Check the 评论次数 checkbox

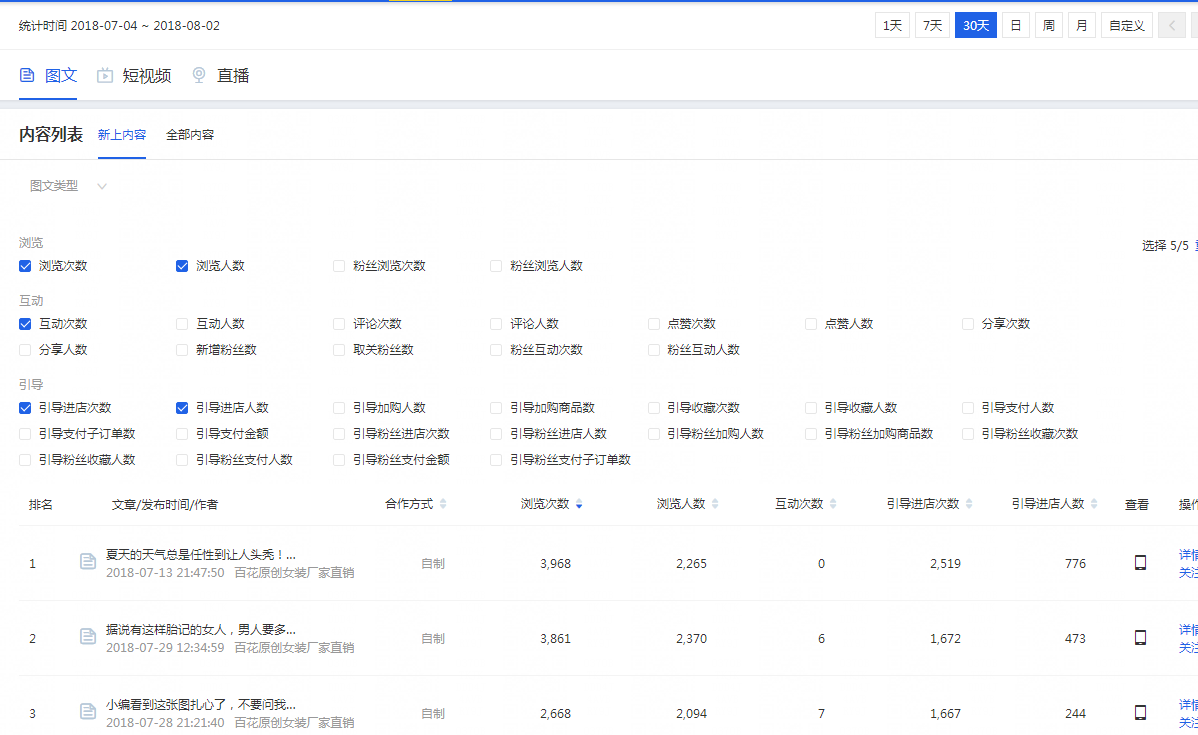click(x=339, y=324)
